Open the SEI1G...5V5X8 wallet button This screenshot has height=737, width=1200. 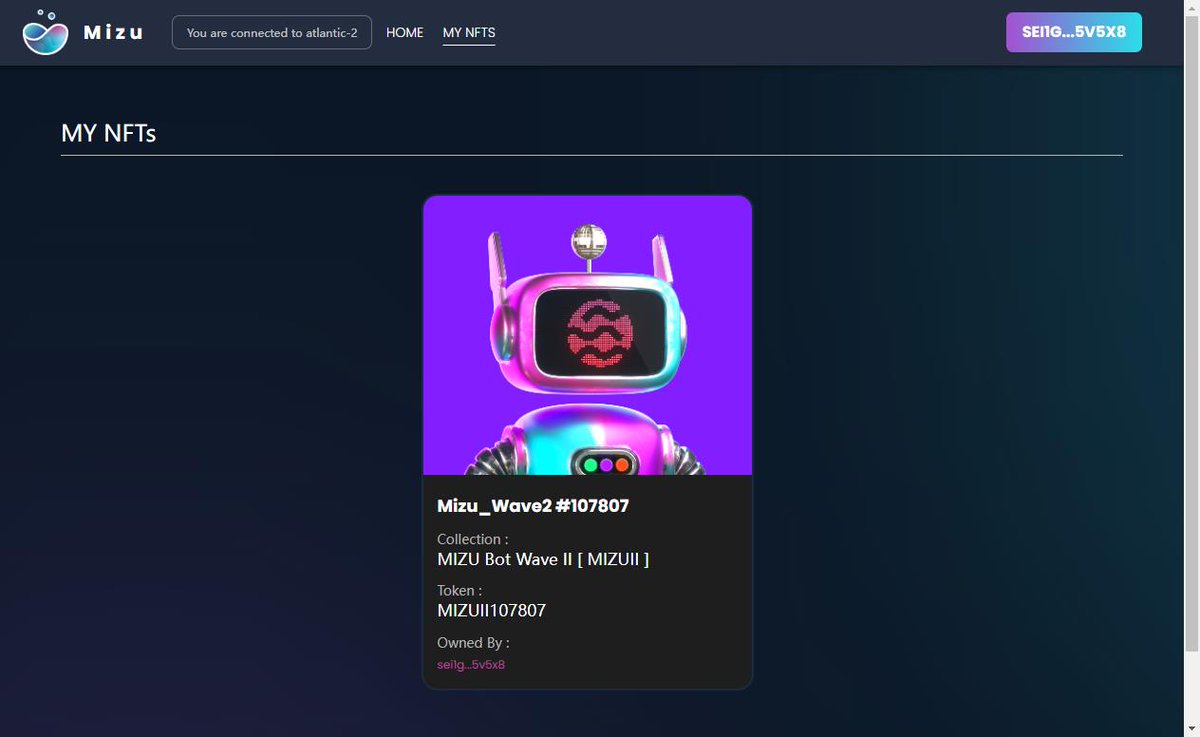point(1074,32)
